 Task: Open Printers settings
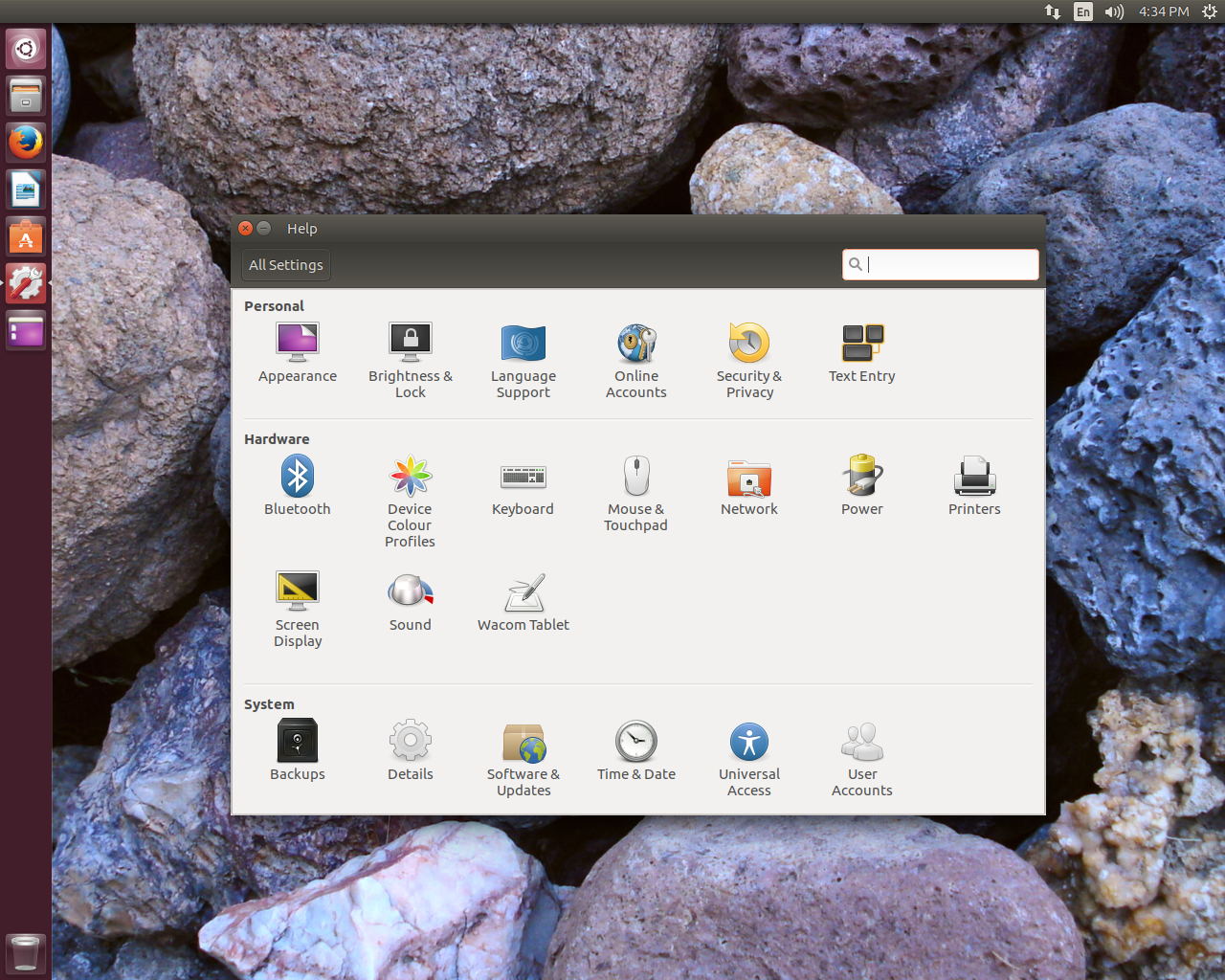(x=974, y=486)
